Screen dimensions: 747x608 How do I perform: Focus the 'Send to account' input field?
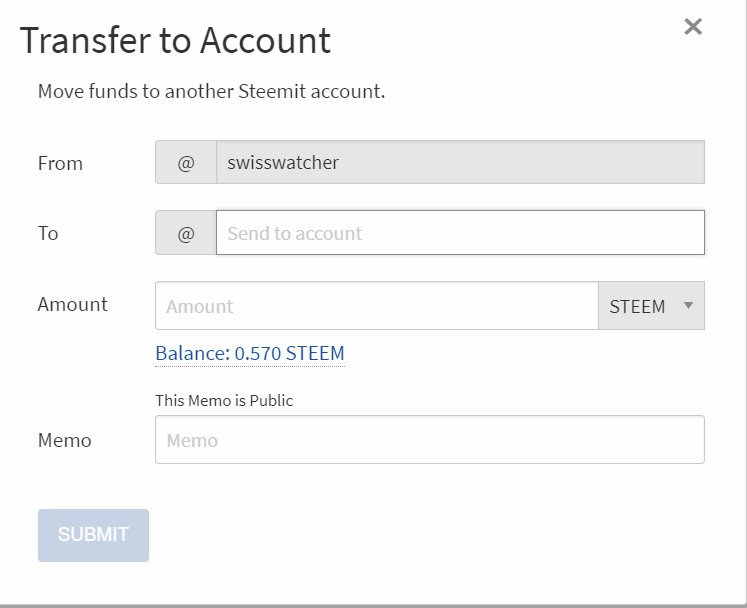tap(460, 234)
